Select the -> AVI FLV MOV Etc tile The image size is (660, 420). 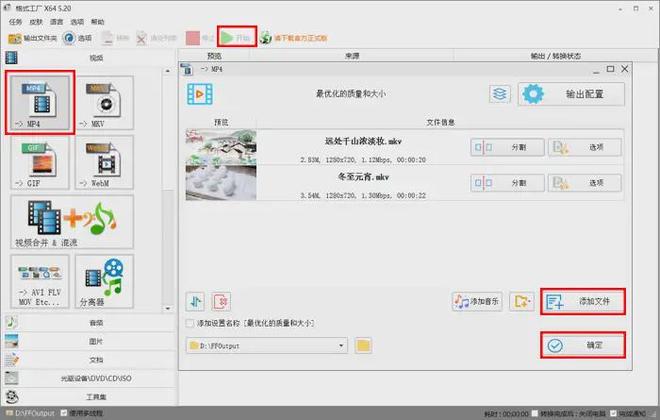click(x=40, y=281)
